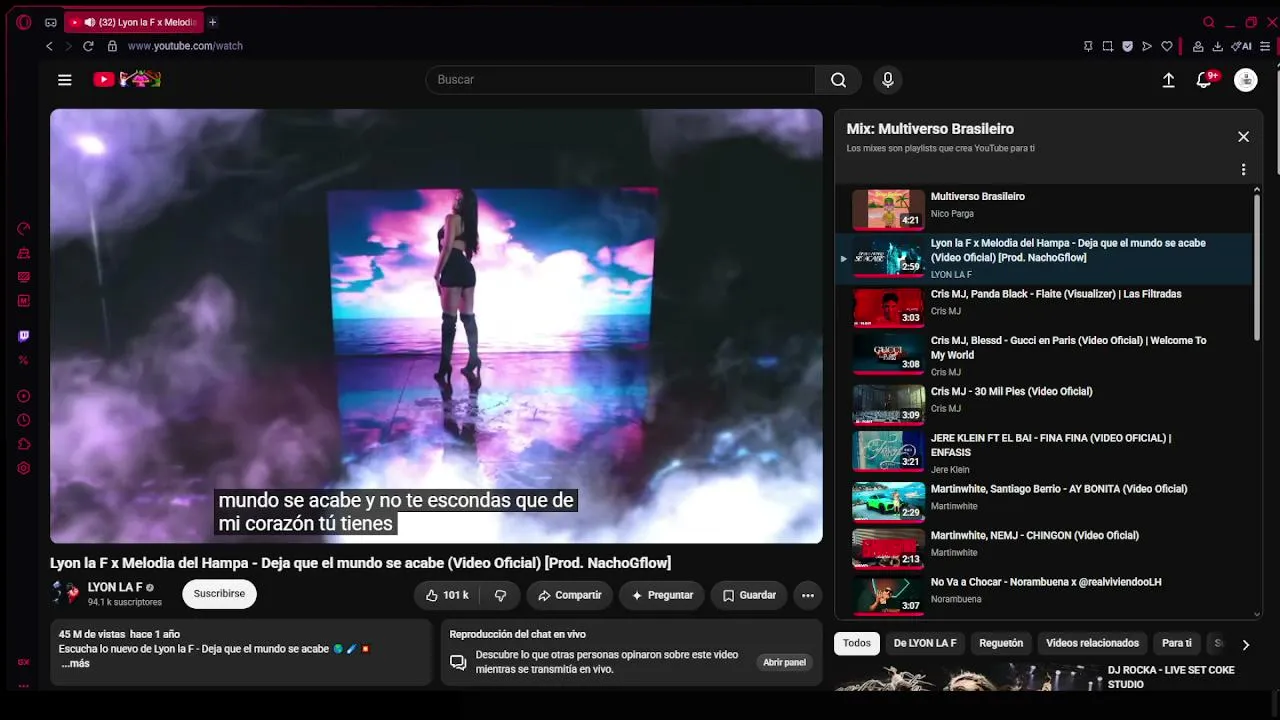Viewport: 1280px width, 720px height.
Task: Save the video with Guardar
Action: (x=749, y=595)
